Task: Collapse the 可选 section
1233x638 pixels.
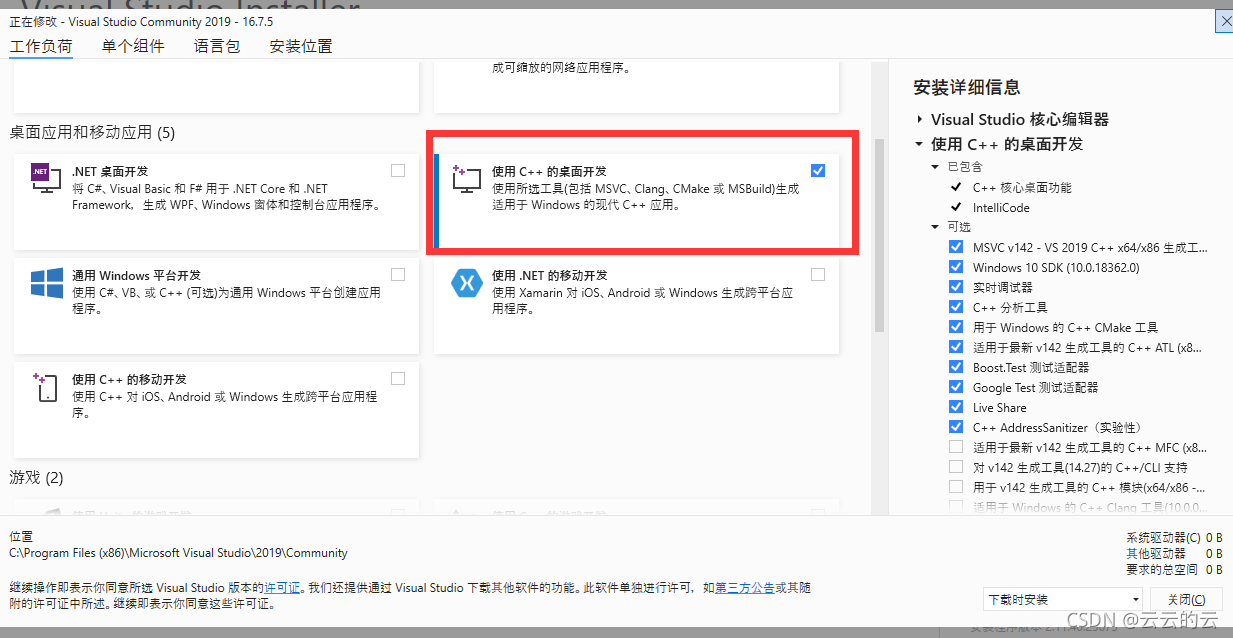Action: [935, 227]
